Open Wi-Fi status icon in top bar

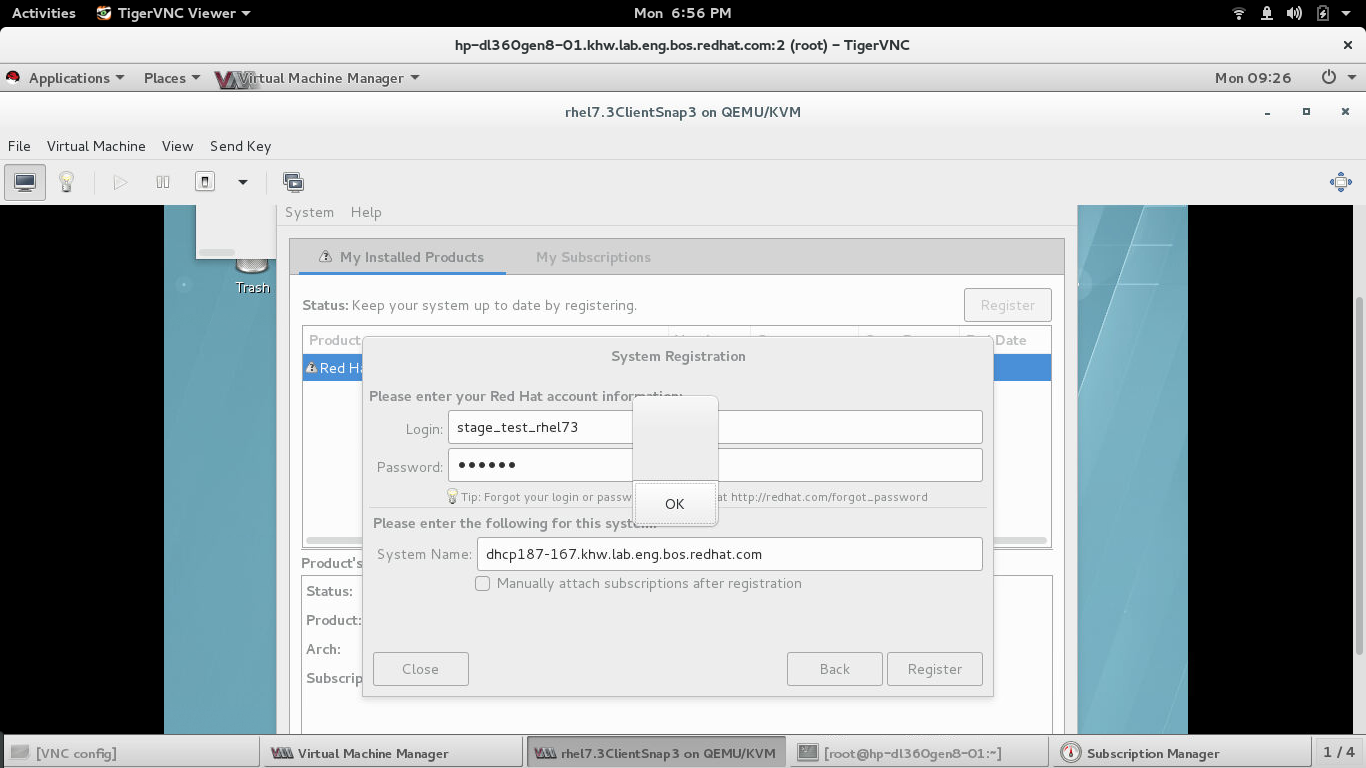pyautogui.click(x=1239, y=13)
